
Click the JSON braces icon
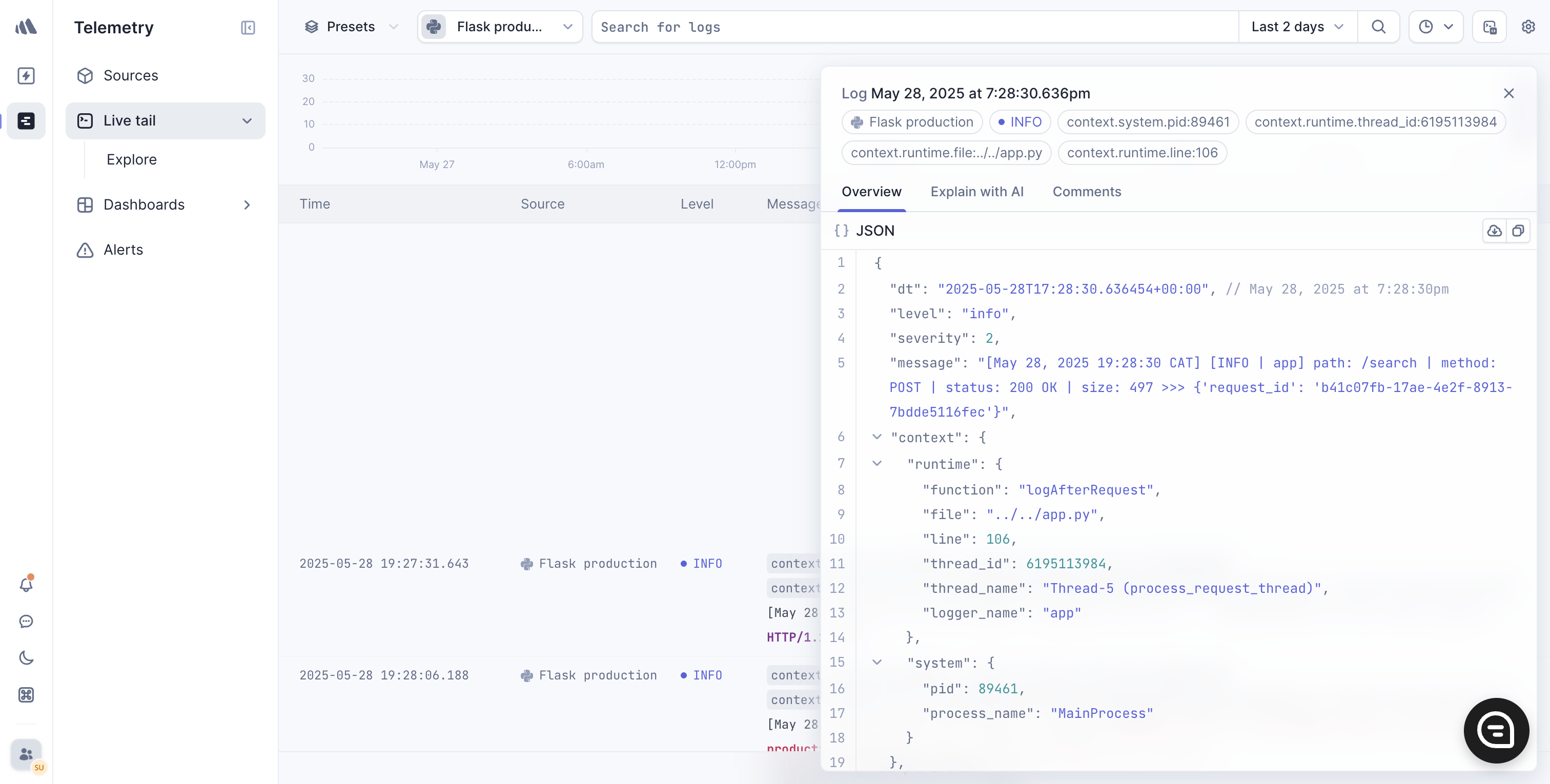[x=841, y=231]
